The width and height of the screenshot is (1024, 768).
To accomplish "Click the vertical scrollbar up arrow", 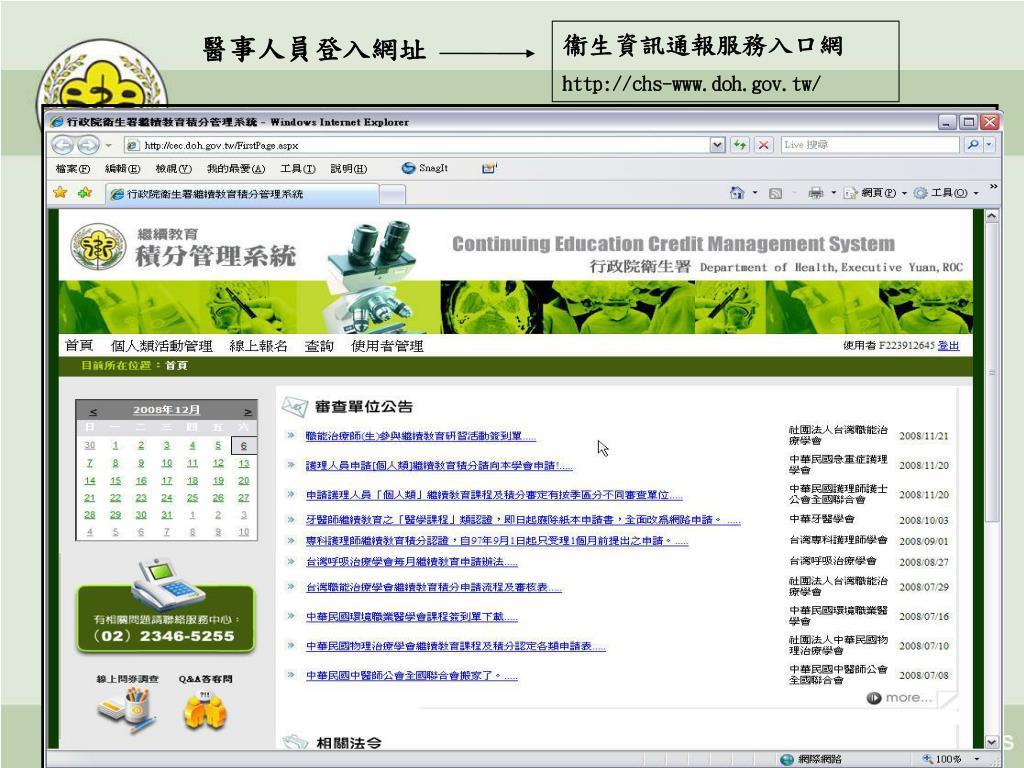I will click(991, 216).
